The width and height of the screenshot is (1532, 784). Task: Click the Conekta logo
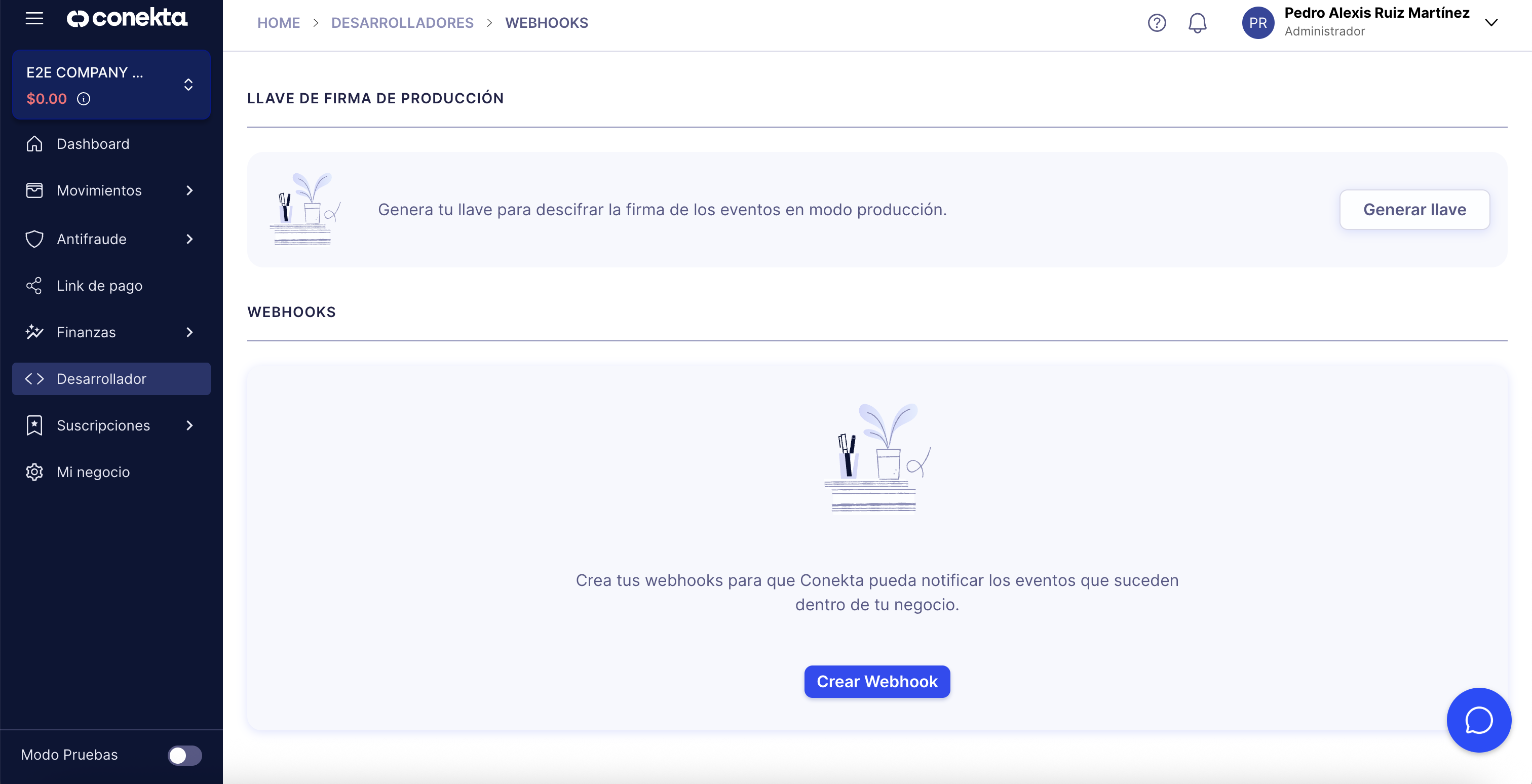(127, 18)
